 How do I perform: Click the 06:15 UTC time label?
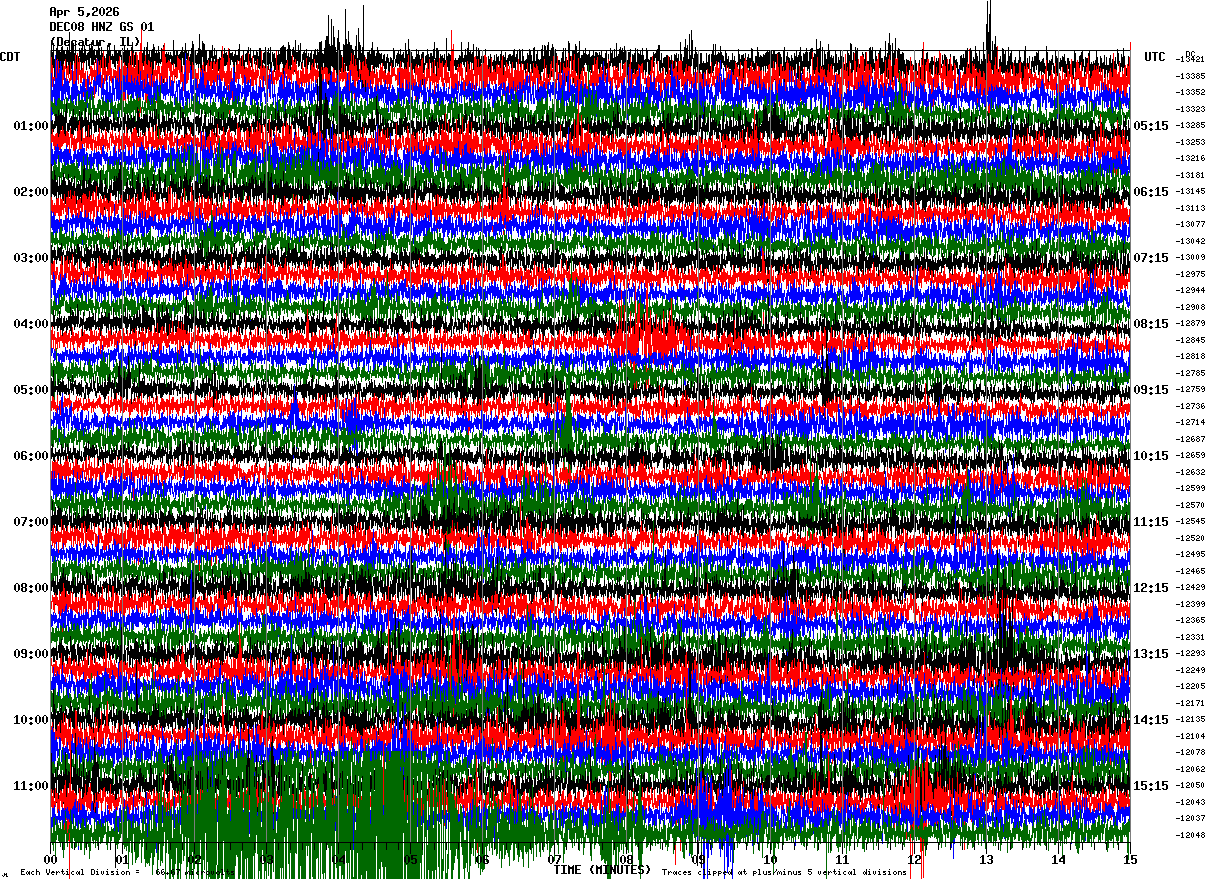point(1151,192)
